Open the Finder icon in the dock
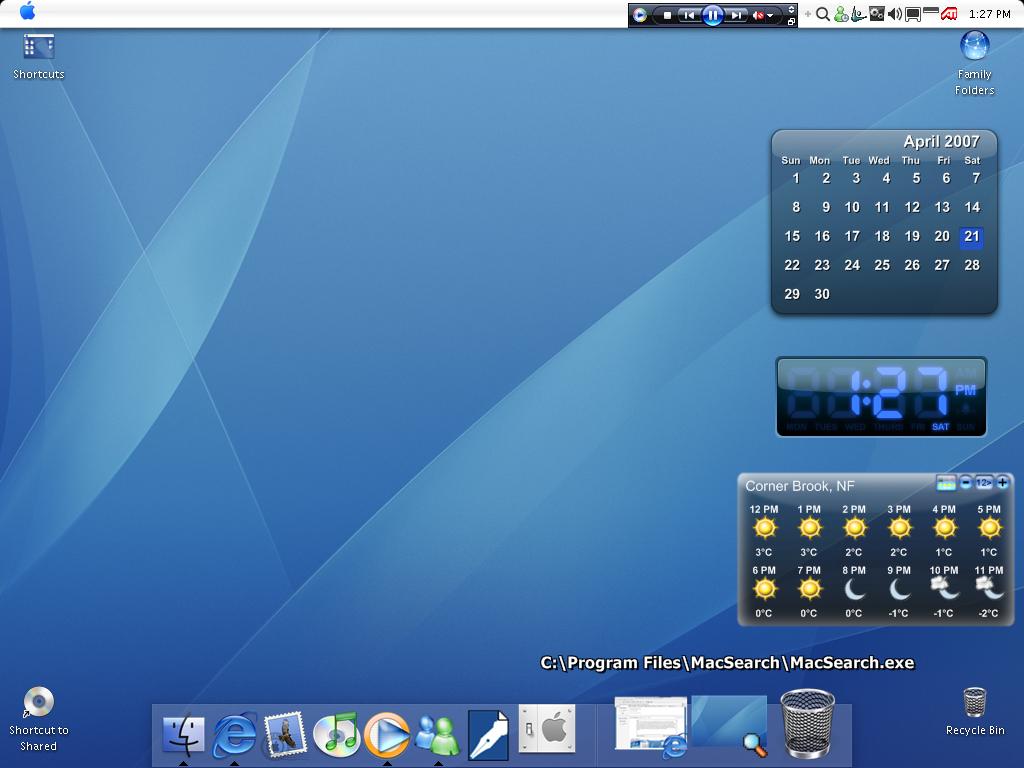1024x768 pixels. (184, 735)
